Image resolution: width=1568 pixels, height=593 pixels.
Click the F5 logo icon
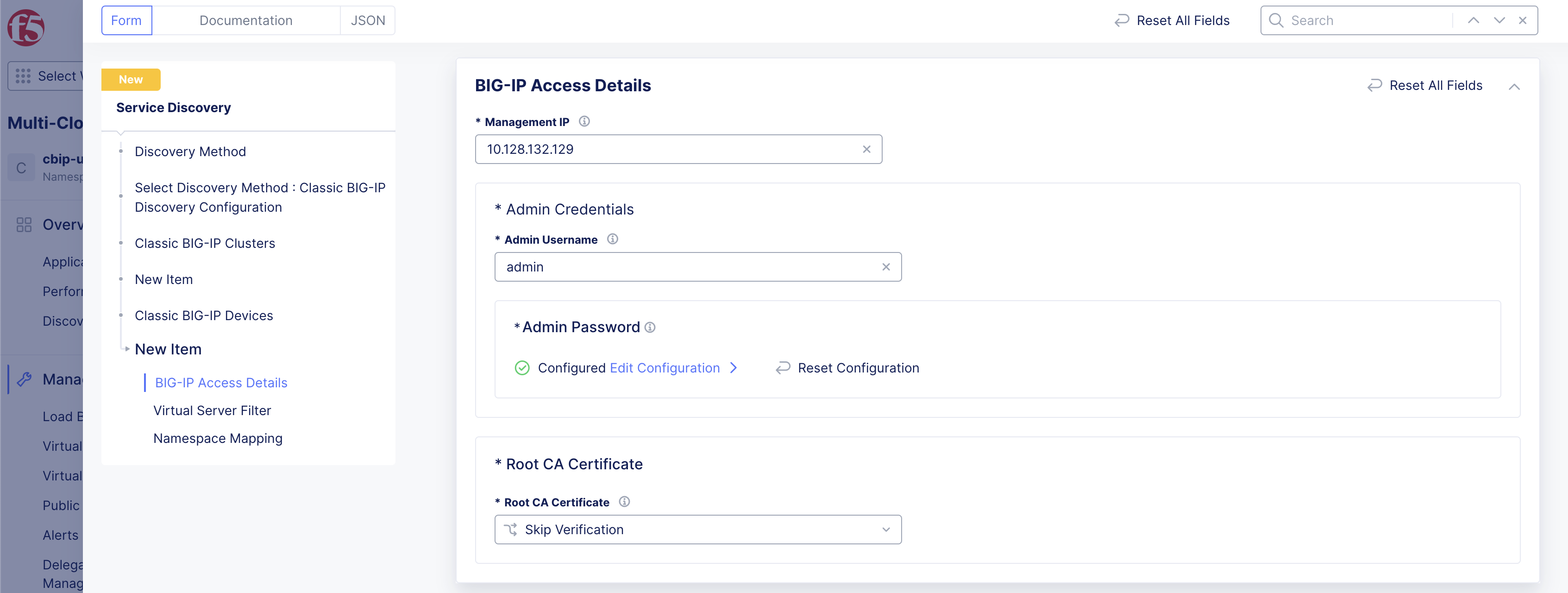tap(26, 27)
